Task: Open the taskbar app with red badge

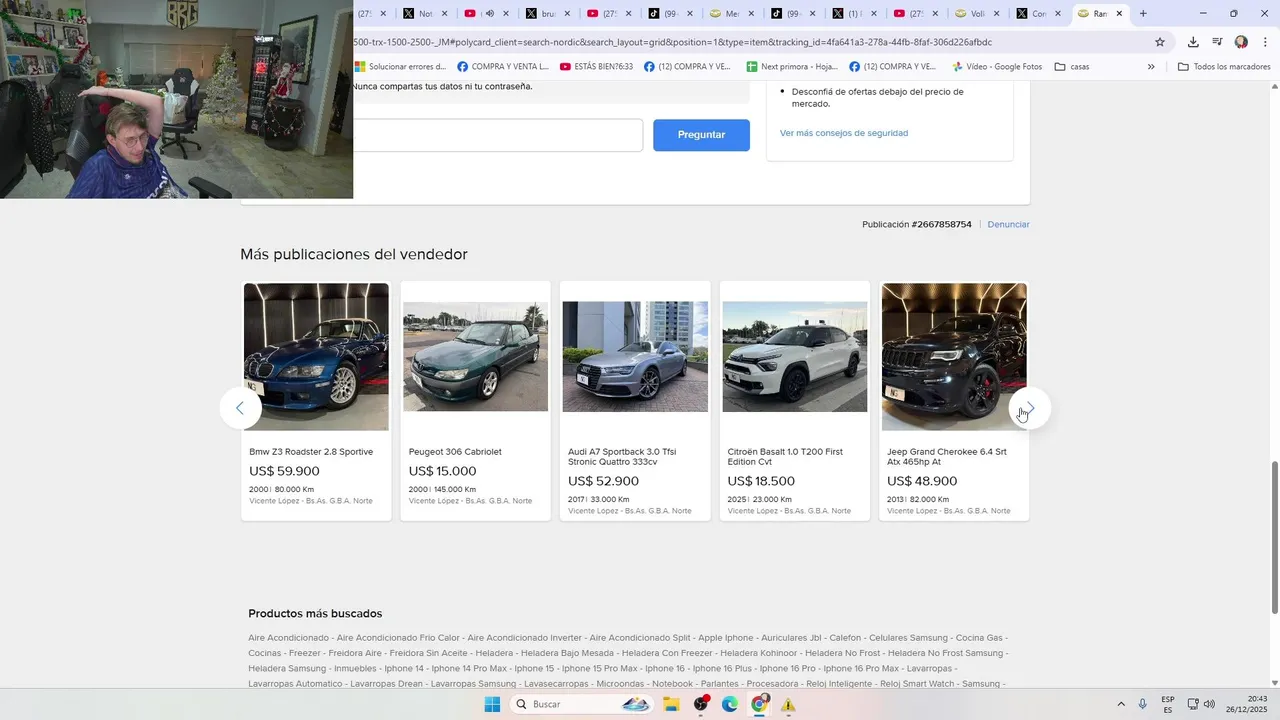Action: tap(701, 704)
